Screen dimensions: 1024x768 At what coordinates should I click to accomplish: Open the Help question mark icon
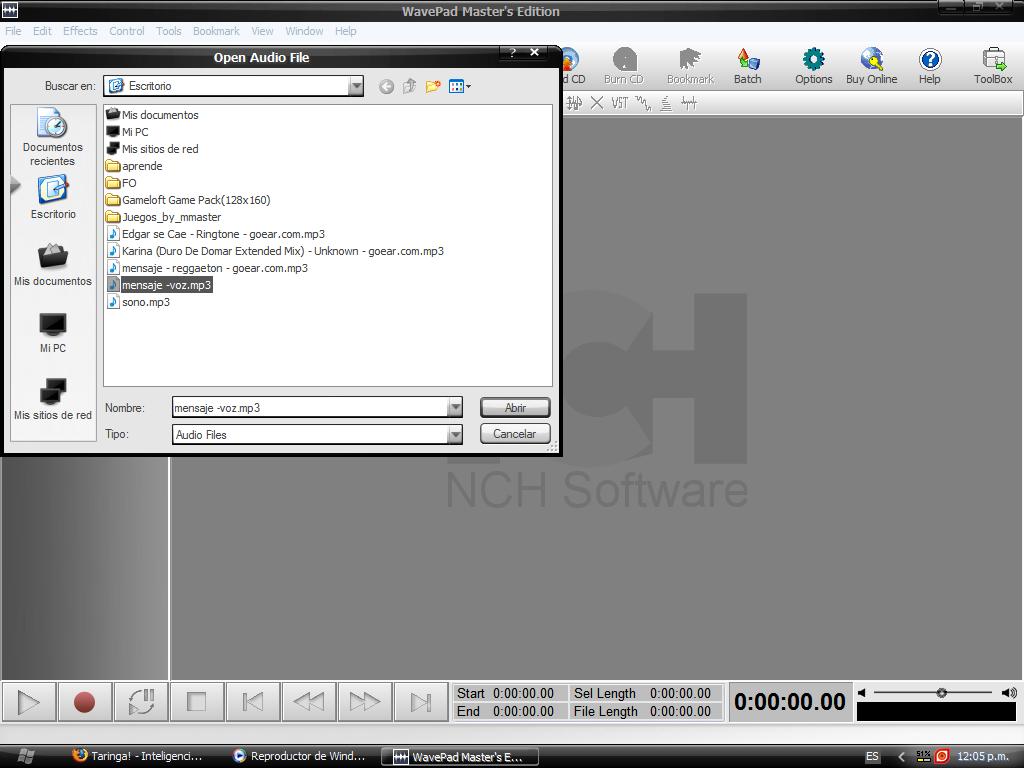click(929, 67)
